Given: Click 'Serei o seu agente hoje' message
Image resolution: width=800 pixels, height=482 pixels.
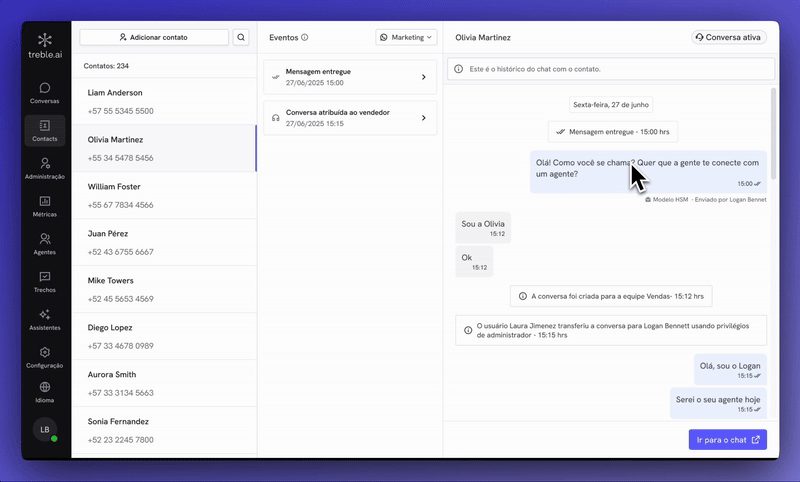Looking at the screenshot, I should 718,403.
